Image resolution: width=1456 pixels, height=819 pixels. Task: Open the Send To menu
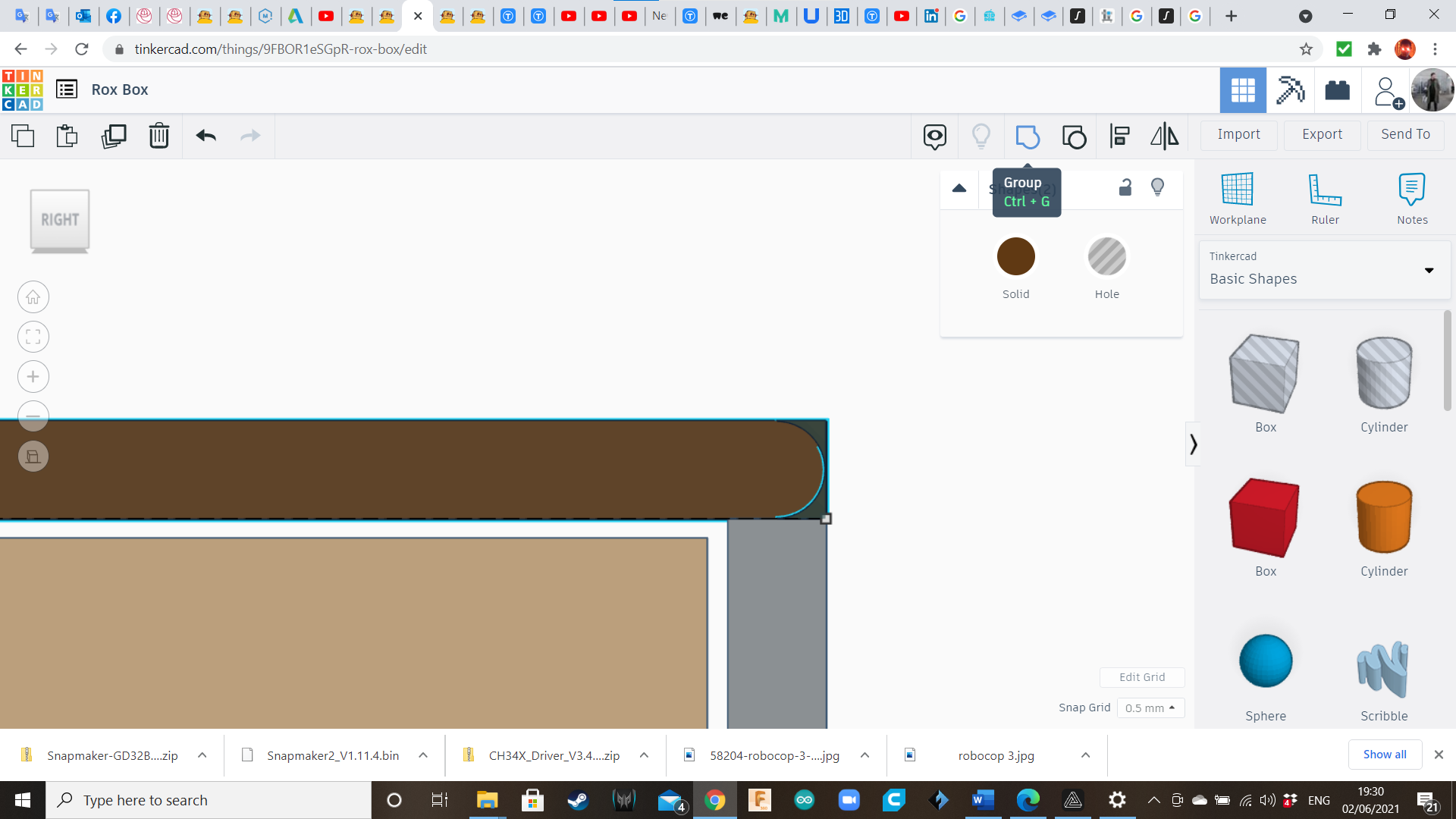pyautogui.click(x=1405, y=134)
